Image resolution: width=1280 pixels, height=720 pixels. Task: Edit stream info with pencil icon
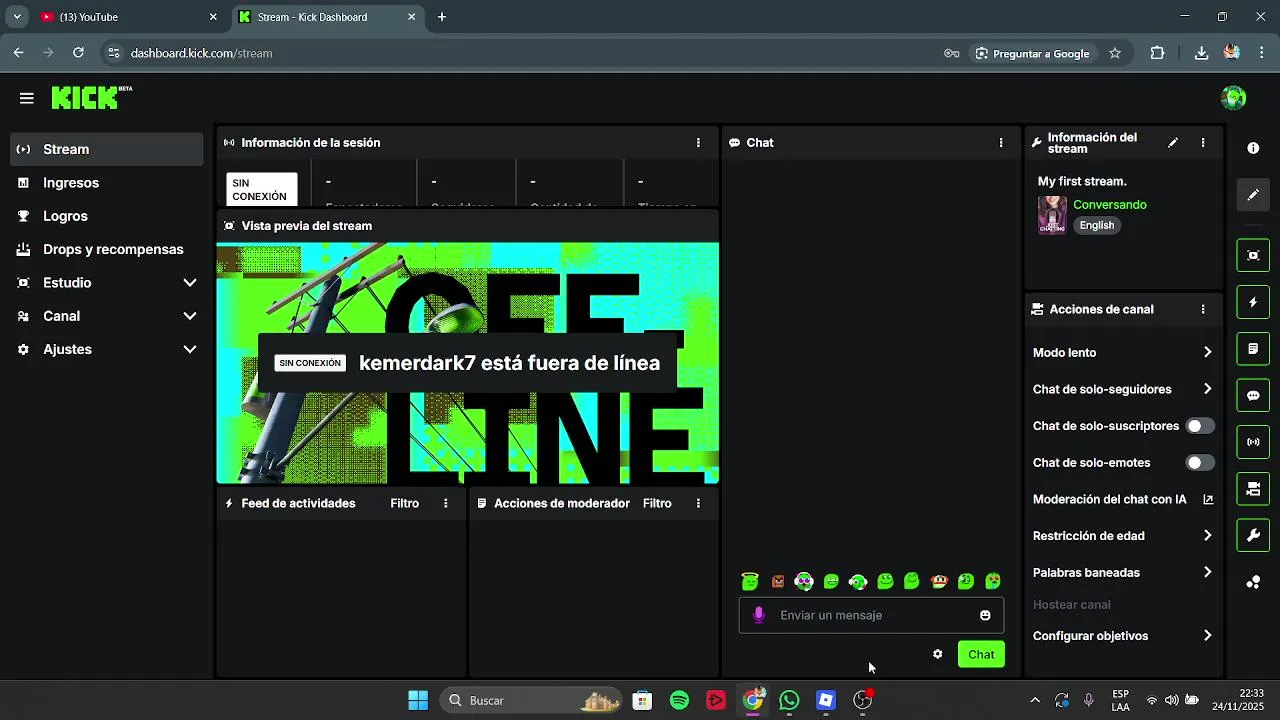(x=1173, y=143)
